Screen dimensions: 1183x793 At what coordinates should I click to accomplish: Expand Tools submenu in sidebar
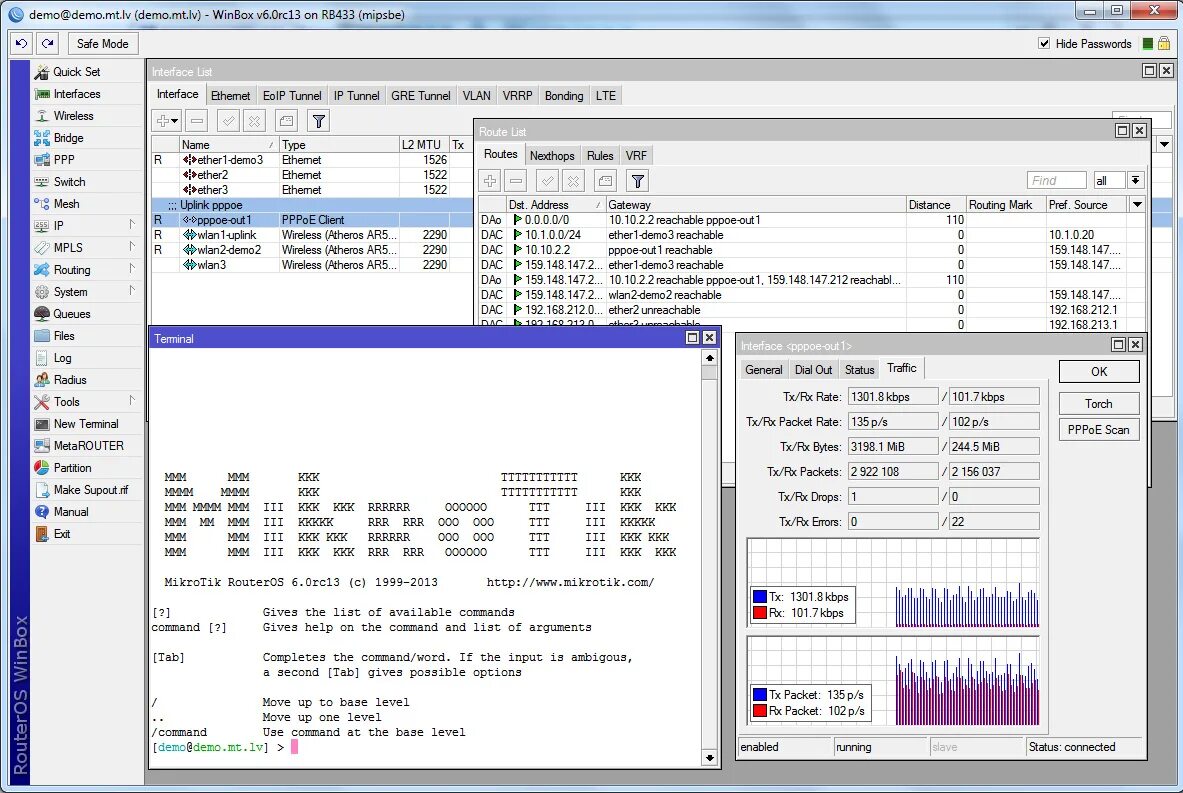(x=132, y=401)
